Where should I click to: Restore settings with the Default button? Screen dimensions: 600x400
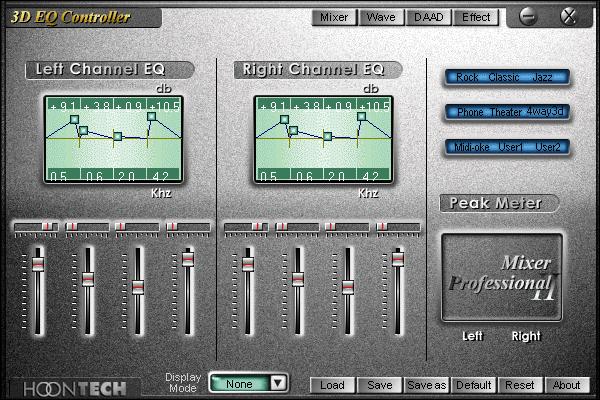[474, 385]
